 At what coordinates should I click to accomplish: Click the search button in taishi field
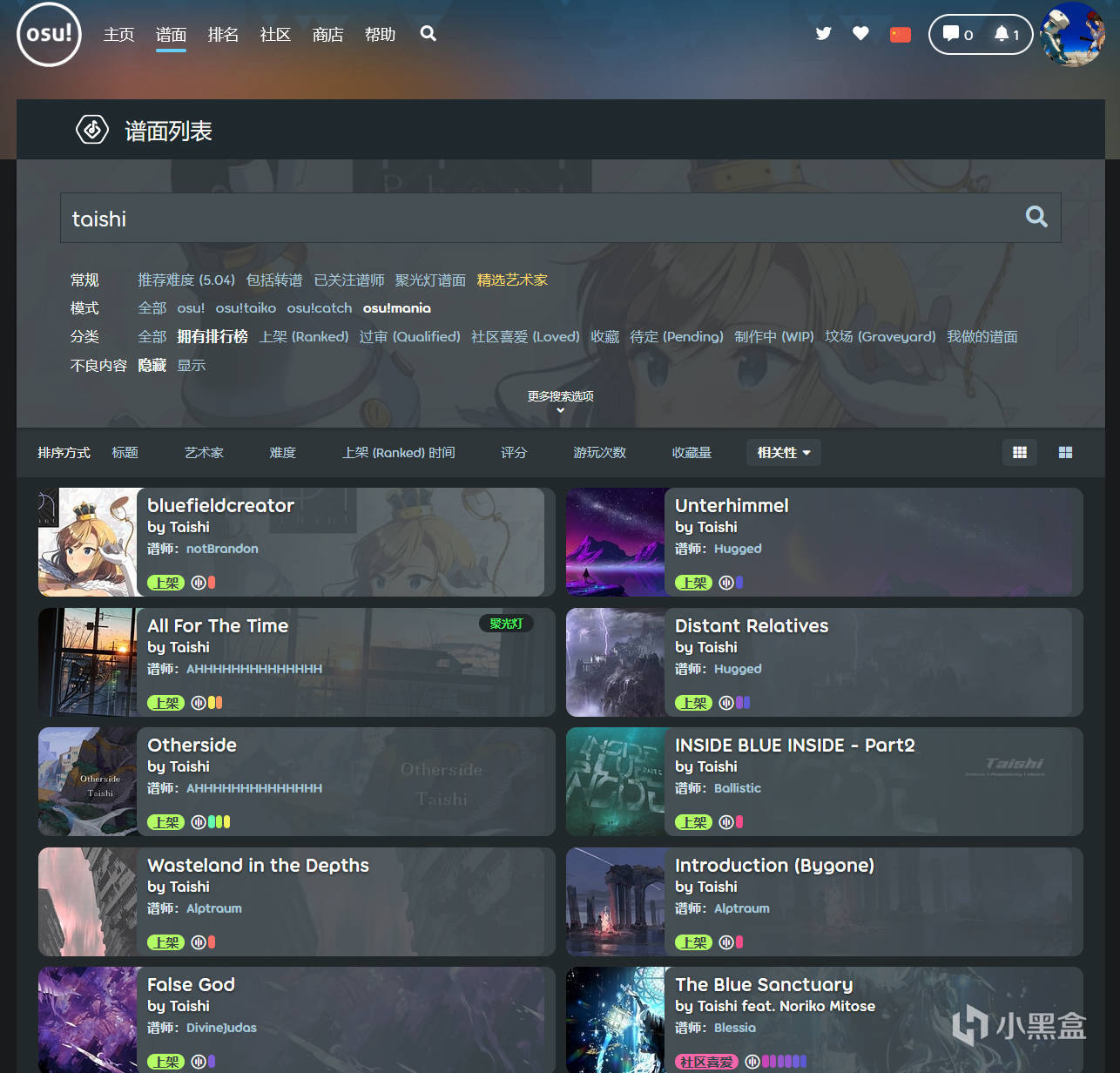click(x=1036, y=217)
